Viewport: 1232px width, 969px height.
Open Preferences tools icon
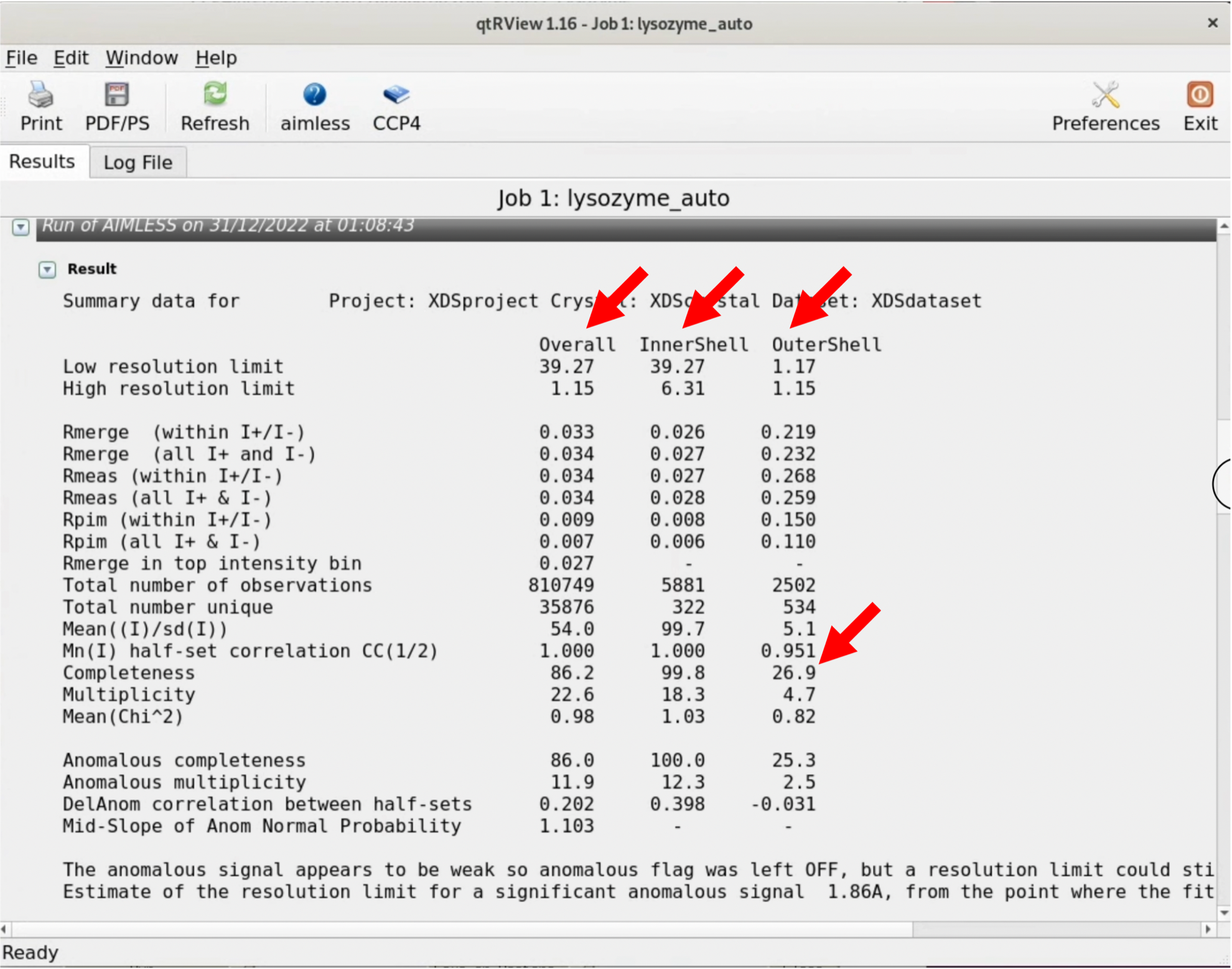click(x=1105, y=95)
